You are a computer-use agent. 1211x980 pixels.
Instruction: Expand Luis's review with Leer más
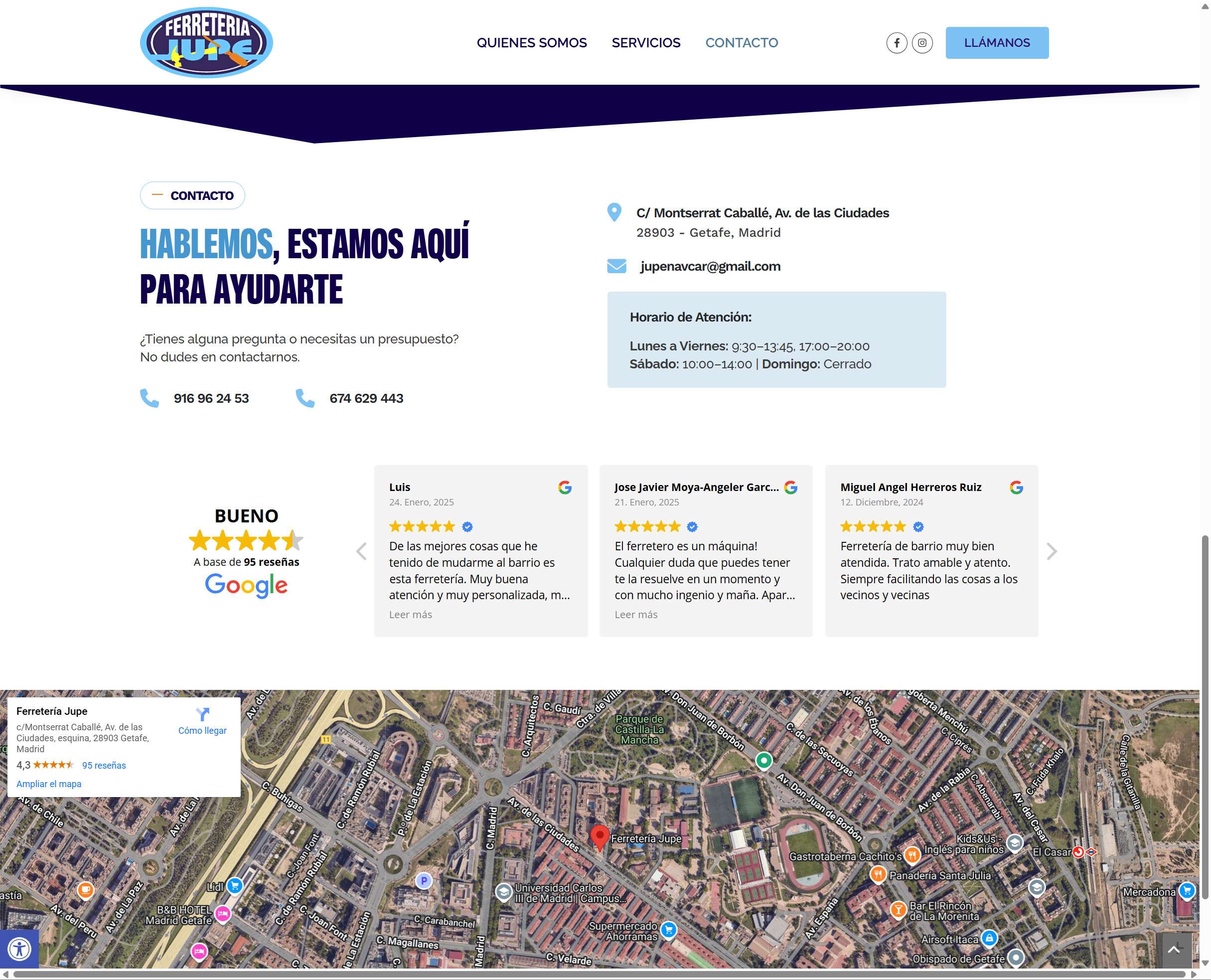point(410,614)
